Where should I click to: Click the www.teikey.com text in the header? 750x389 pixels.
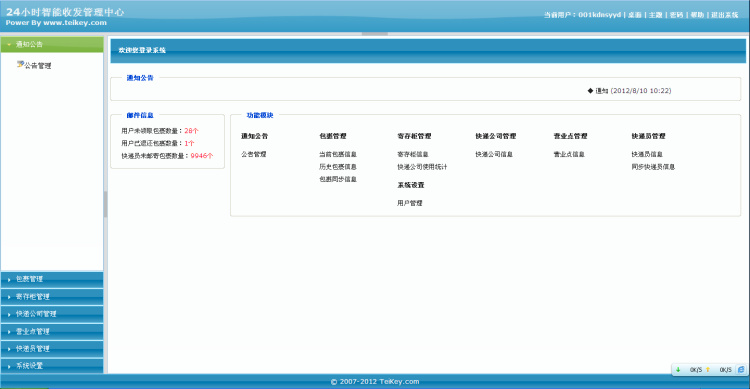pos(75,22)
